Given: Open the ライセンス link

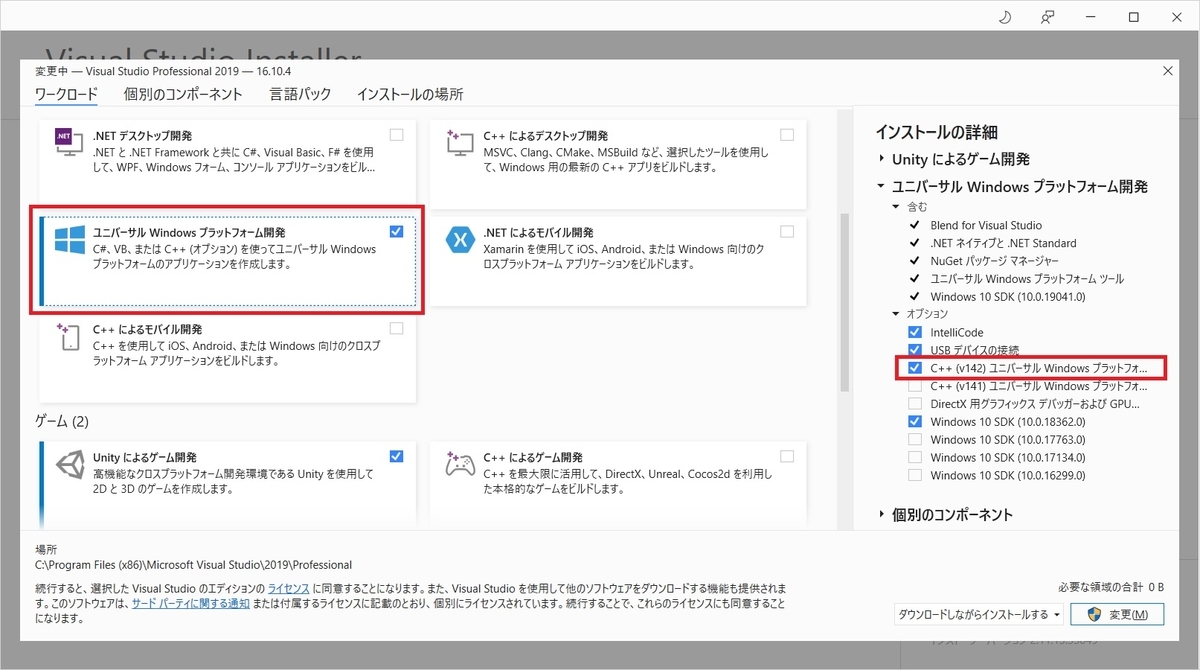Looking at the screenshot, I should pos(288,588).
